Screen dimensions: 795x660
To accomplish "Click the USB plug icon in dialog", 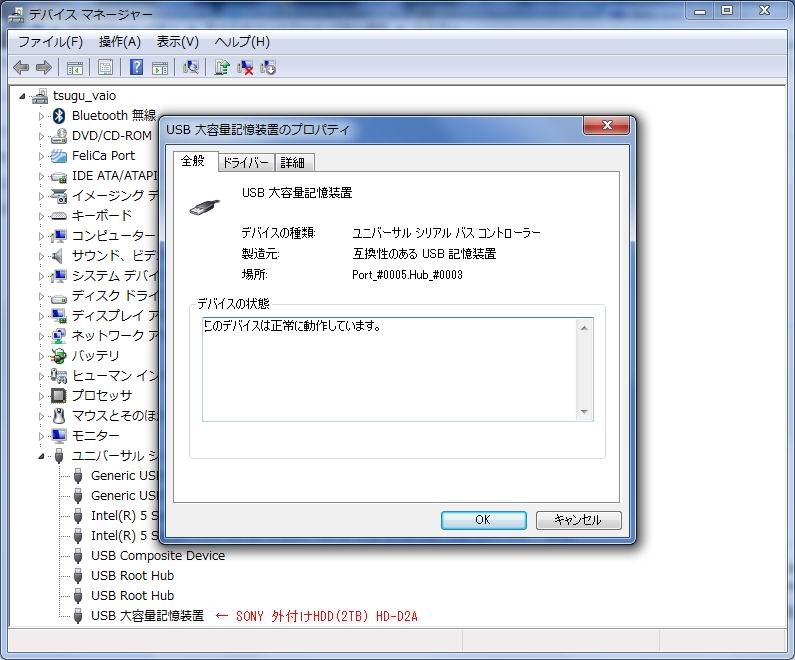I will point(205,207).
